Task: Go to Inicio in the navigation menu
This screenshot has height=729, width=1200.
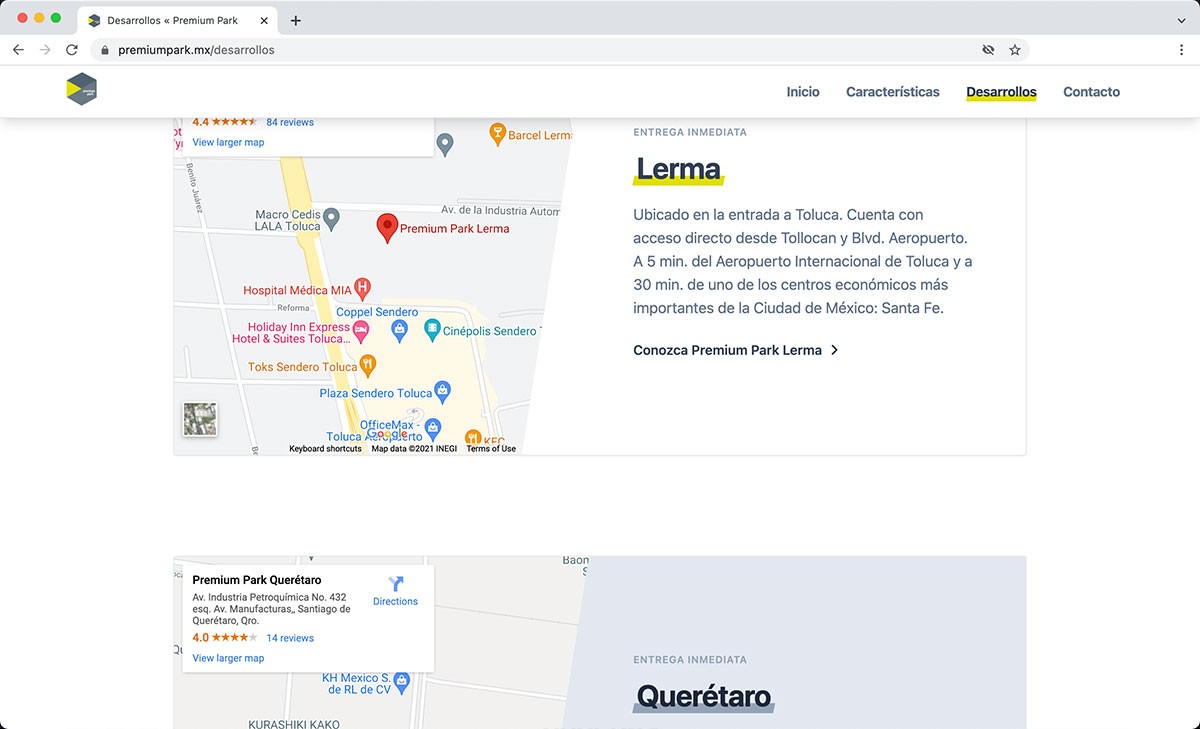Action: tap(803, 92)
